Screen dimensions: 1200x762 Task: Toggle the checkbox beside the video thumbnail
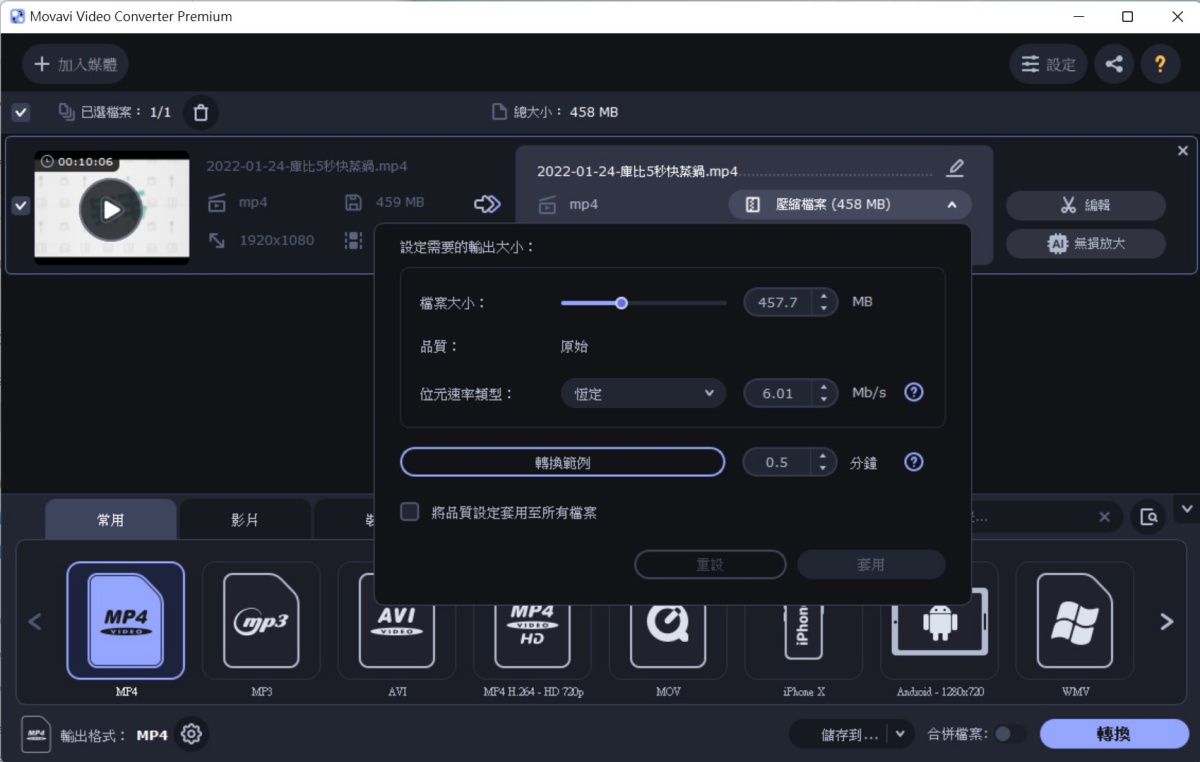point(20,205)
